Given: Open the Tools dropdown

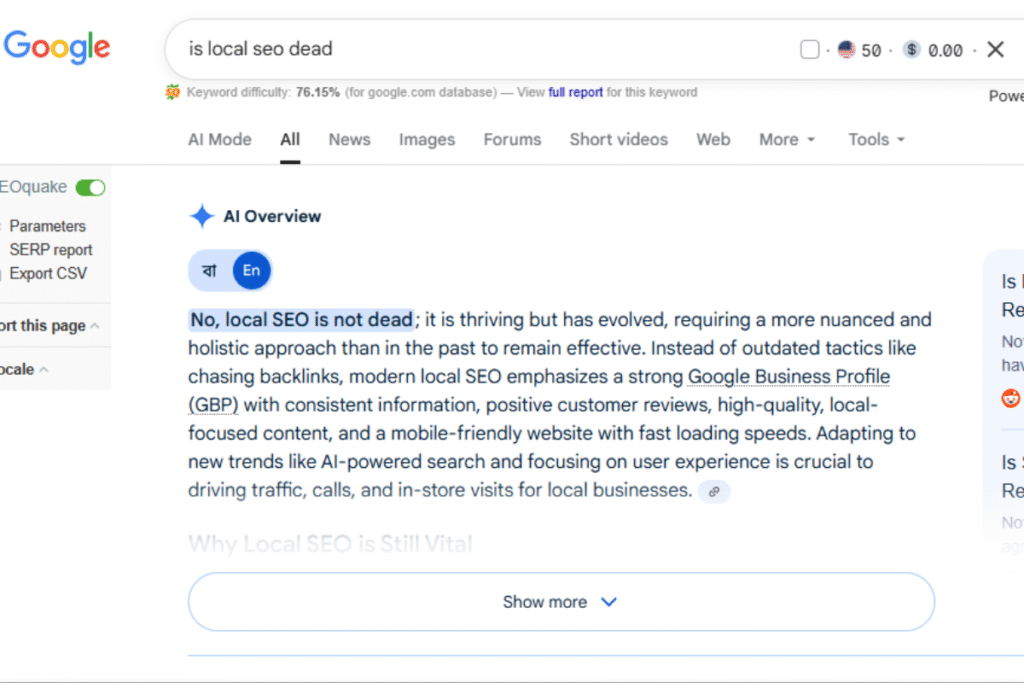Looking at the screenshot, I should (876, 140).
